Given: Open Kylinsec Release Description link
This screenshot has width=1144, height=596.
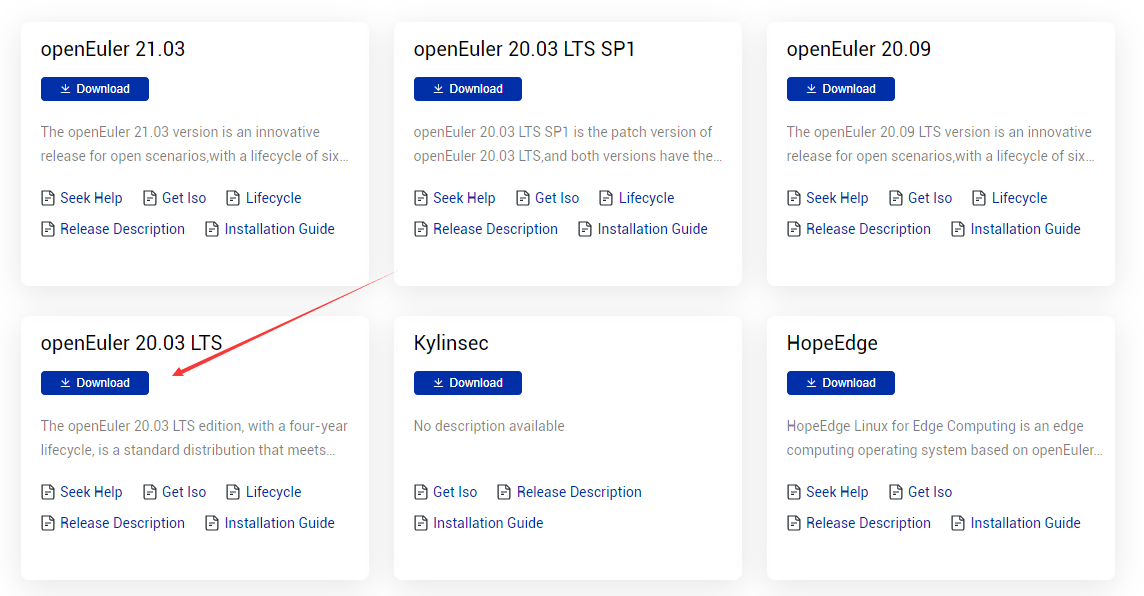Looking at the screenshot, I should tap(579, 492).
